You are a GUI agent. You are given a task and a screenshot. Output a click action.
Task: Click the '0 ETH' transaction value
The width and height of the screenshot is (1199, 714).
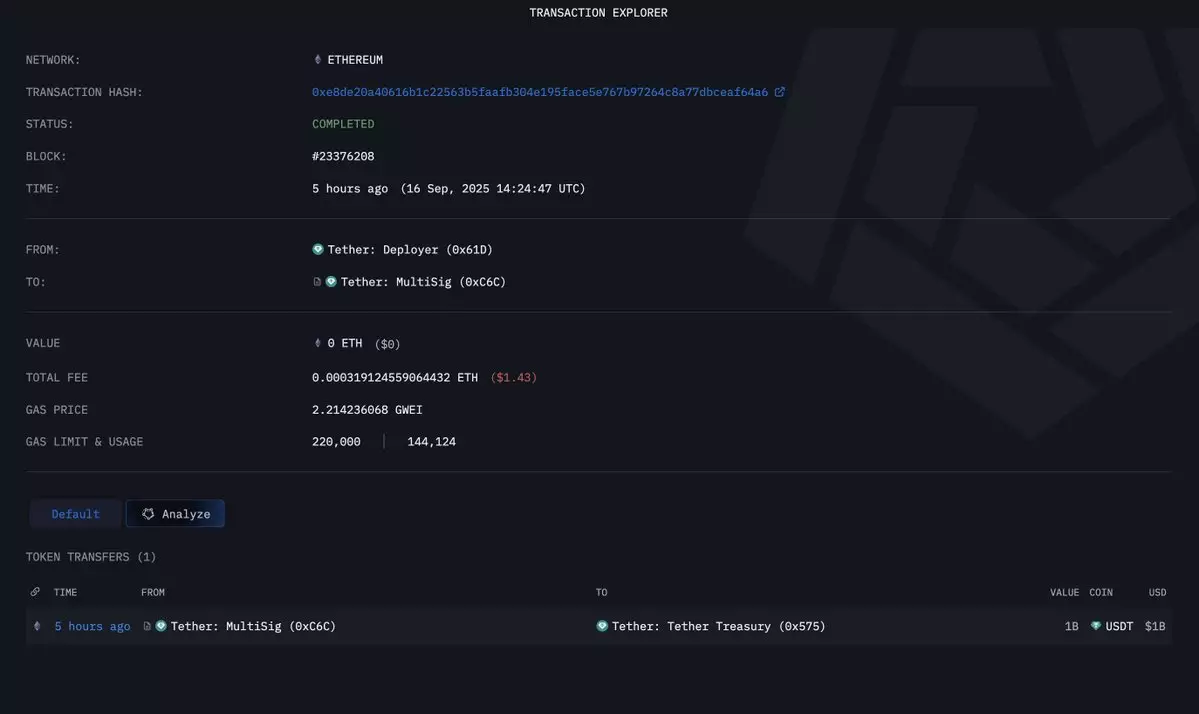point(345,343)
